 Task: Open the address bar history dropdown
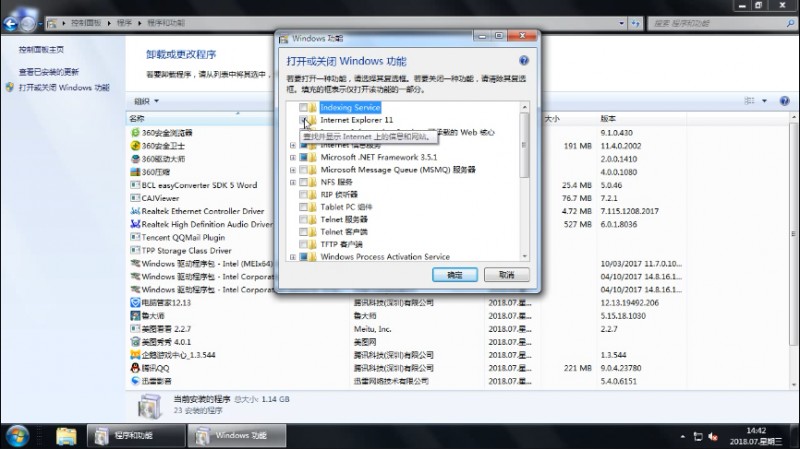621,23
